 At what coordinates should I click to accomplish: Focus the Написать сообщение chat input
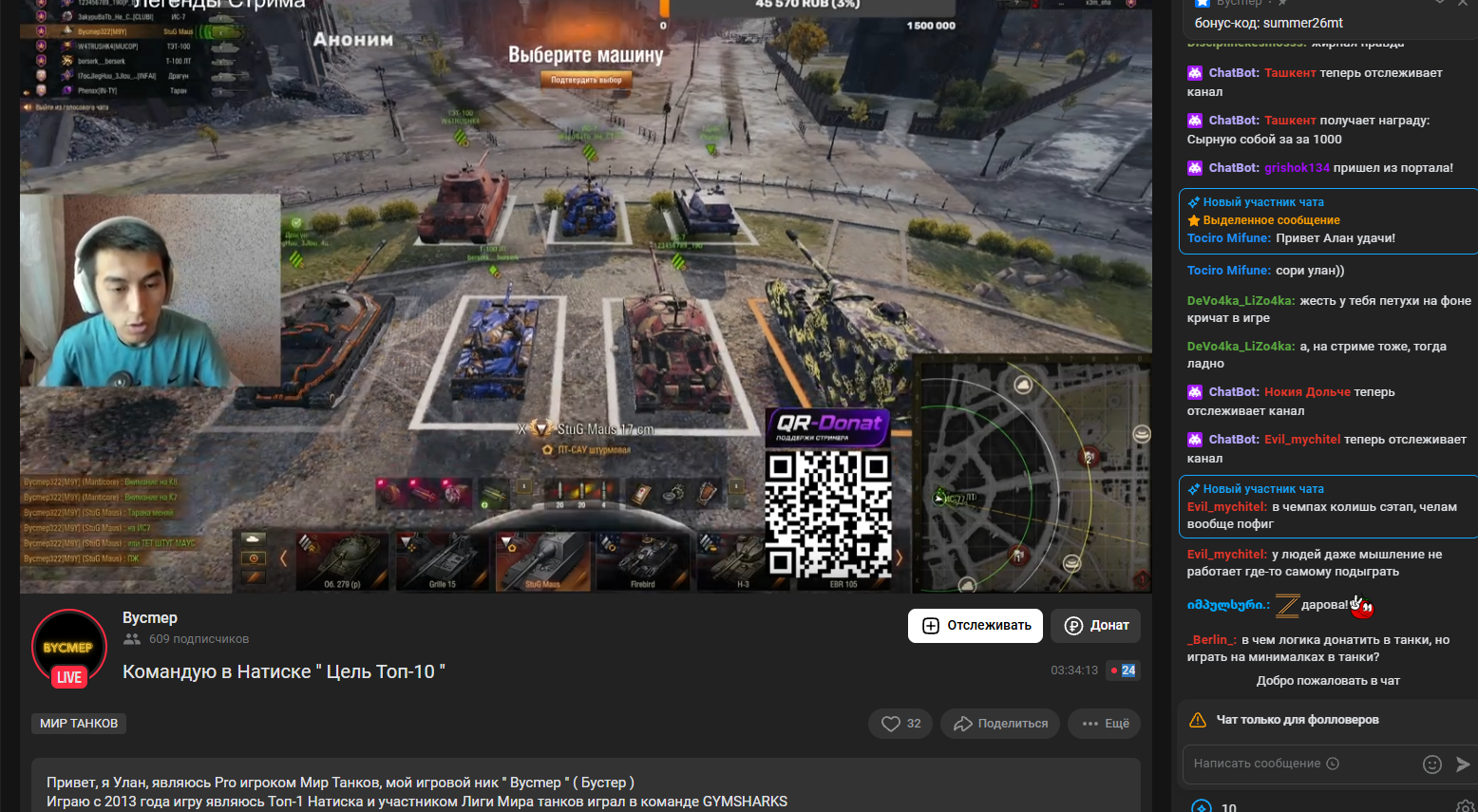(1301, 764)
